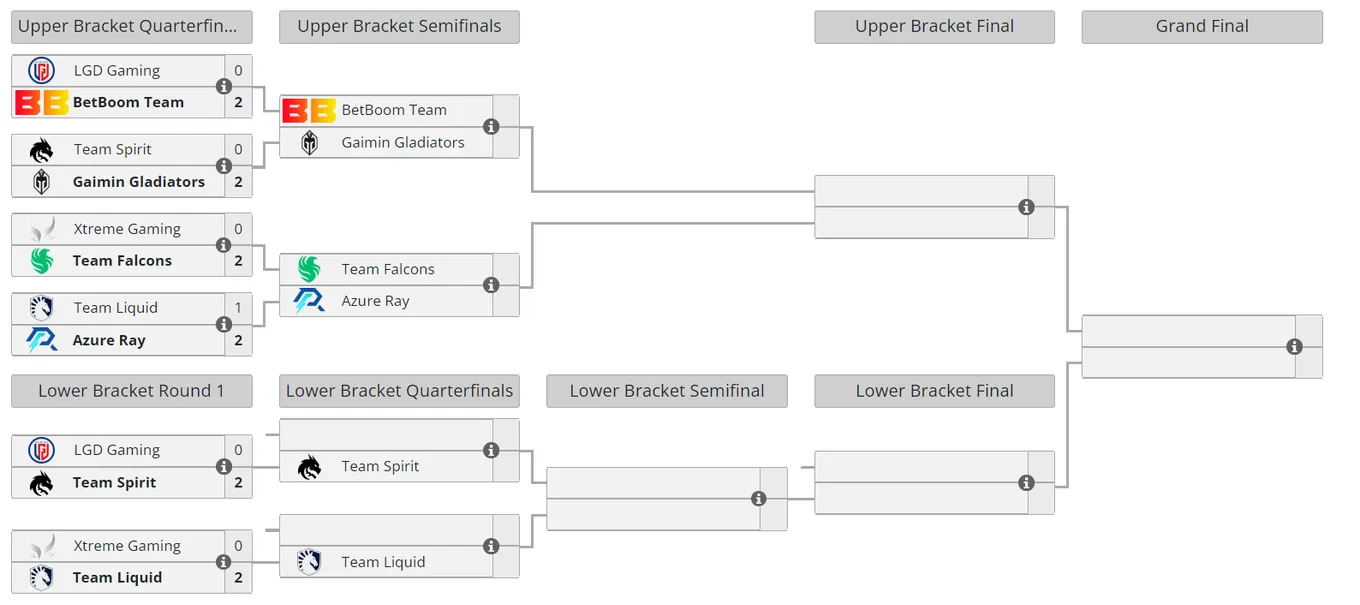Screen dimensions: 1360x605
Task: Open info for LGD vs Team Spirit lower round
Action: [224, 466]
